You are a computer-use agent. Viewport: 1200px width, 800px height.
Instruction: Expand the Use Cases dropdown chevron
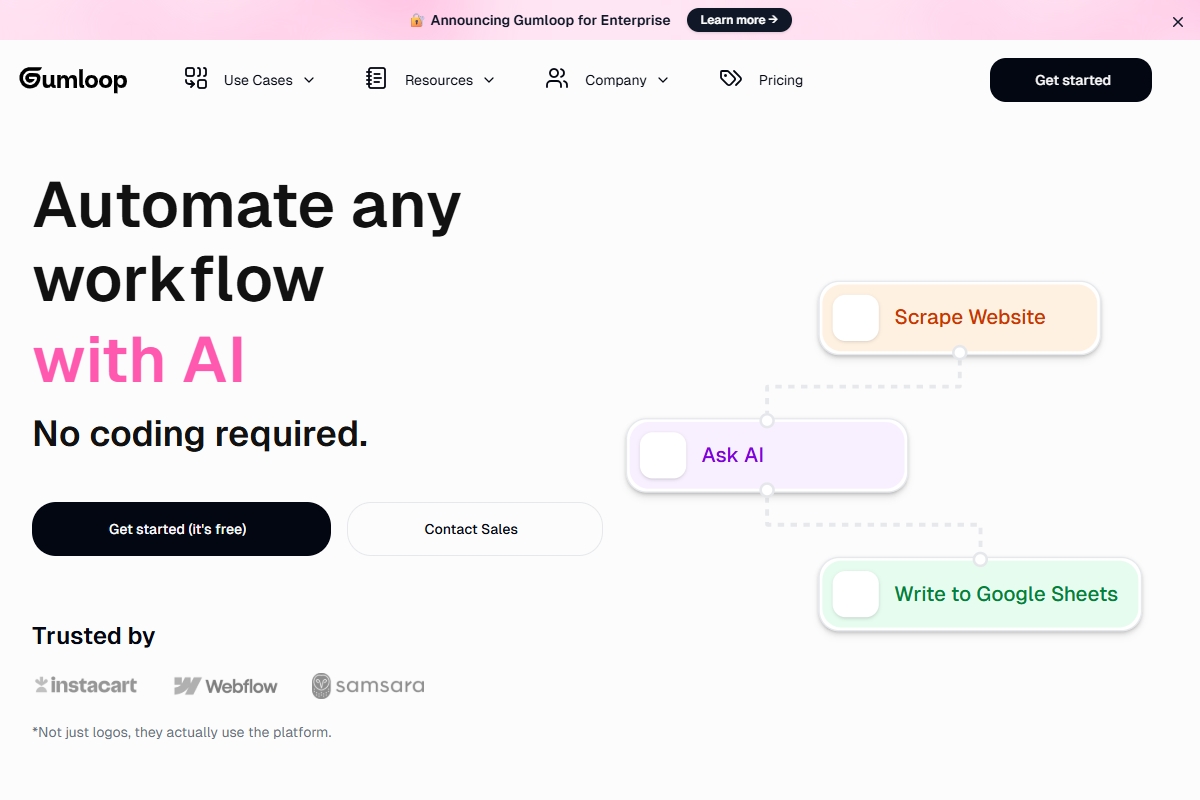309,80
